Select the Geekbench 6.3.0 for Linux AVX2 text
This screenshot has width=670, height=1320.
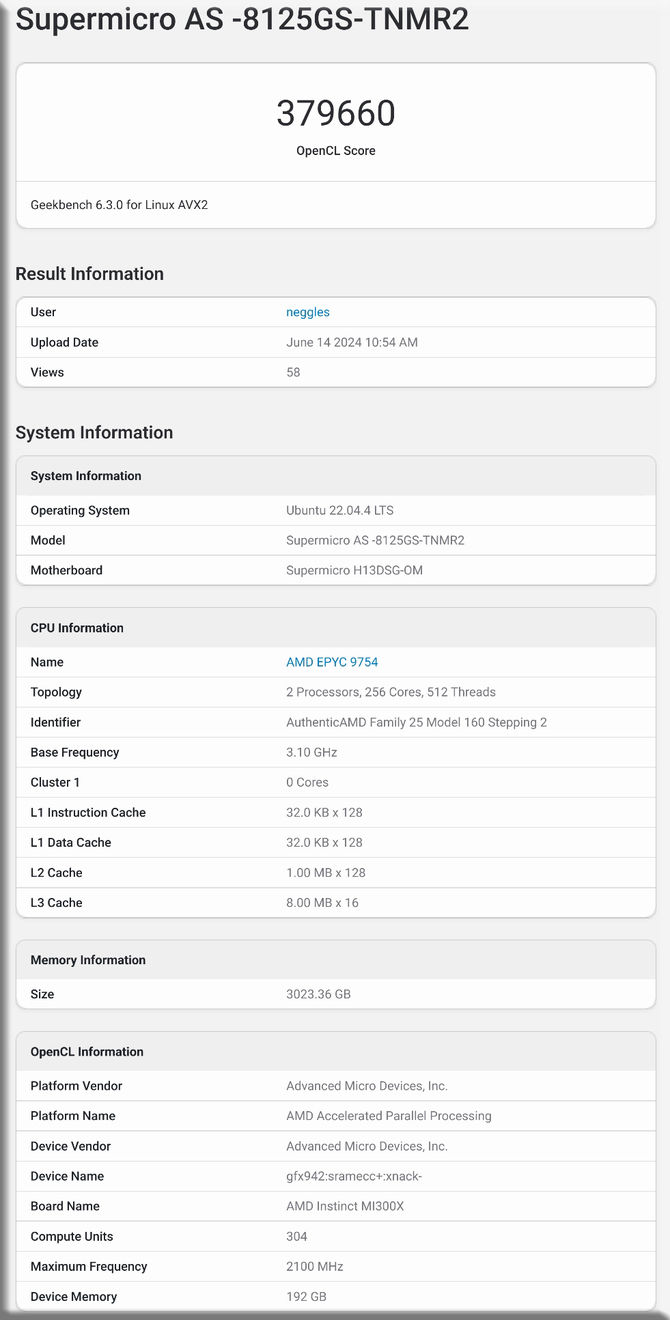click(x=119, y=205)
